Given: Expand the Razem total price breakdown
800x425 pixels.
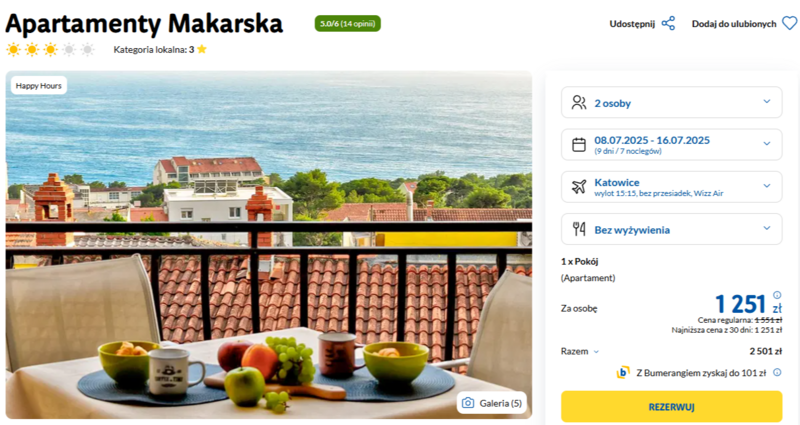Looking at the screenshot, I should tap(580, 351).
